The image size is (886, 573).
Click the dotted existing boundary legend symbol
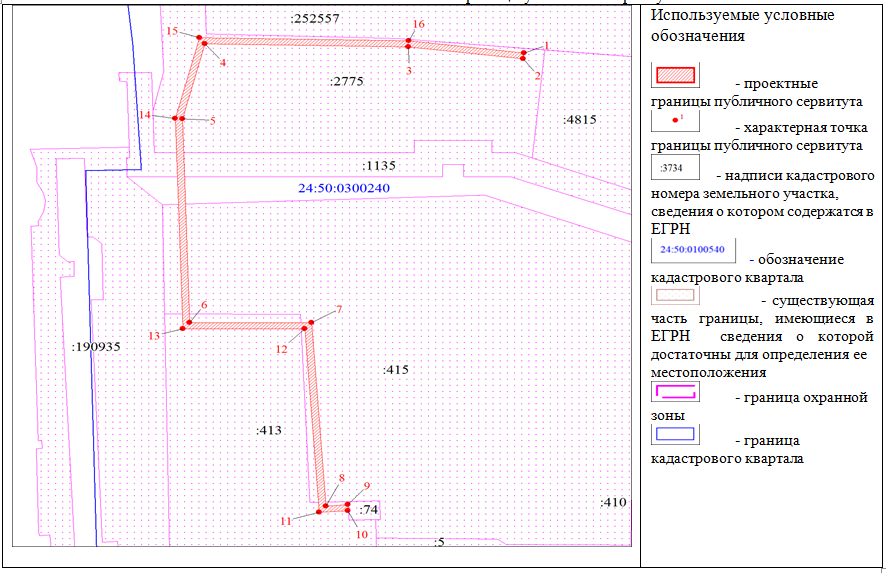click(x=675, y=295)
